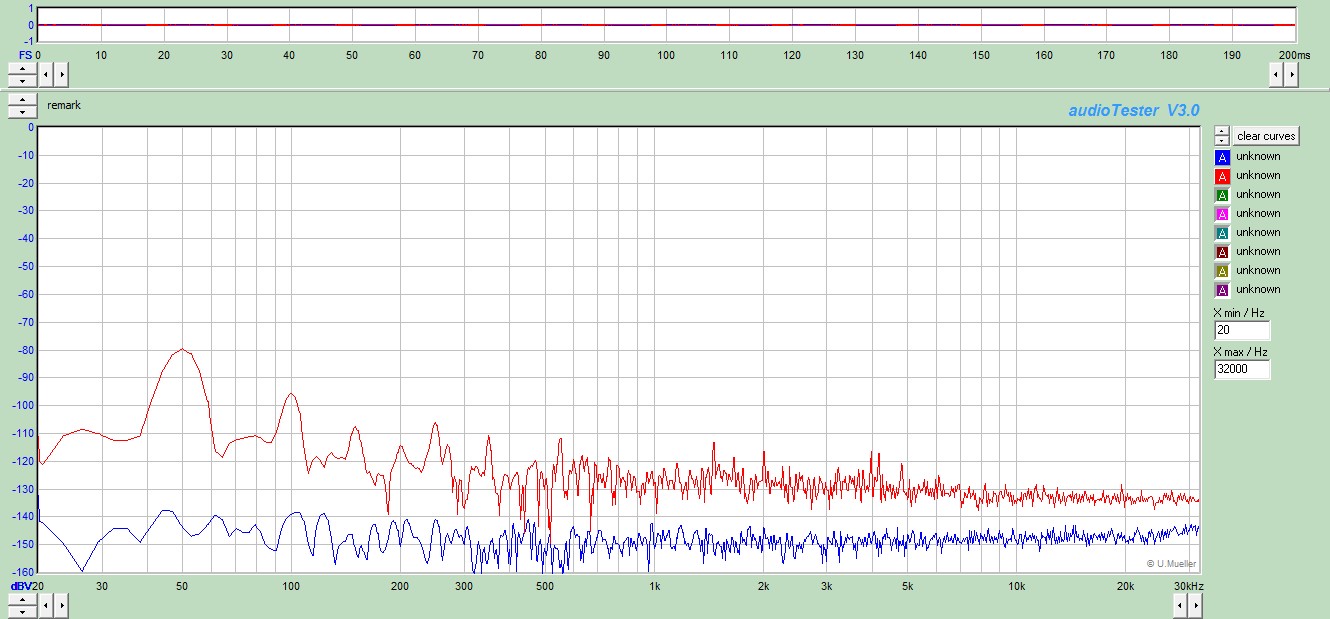
Task: Click left arrow under FS 0 ms label
Action: pos(46,74)
